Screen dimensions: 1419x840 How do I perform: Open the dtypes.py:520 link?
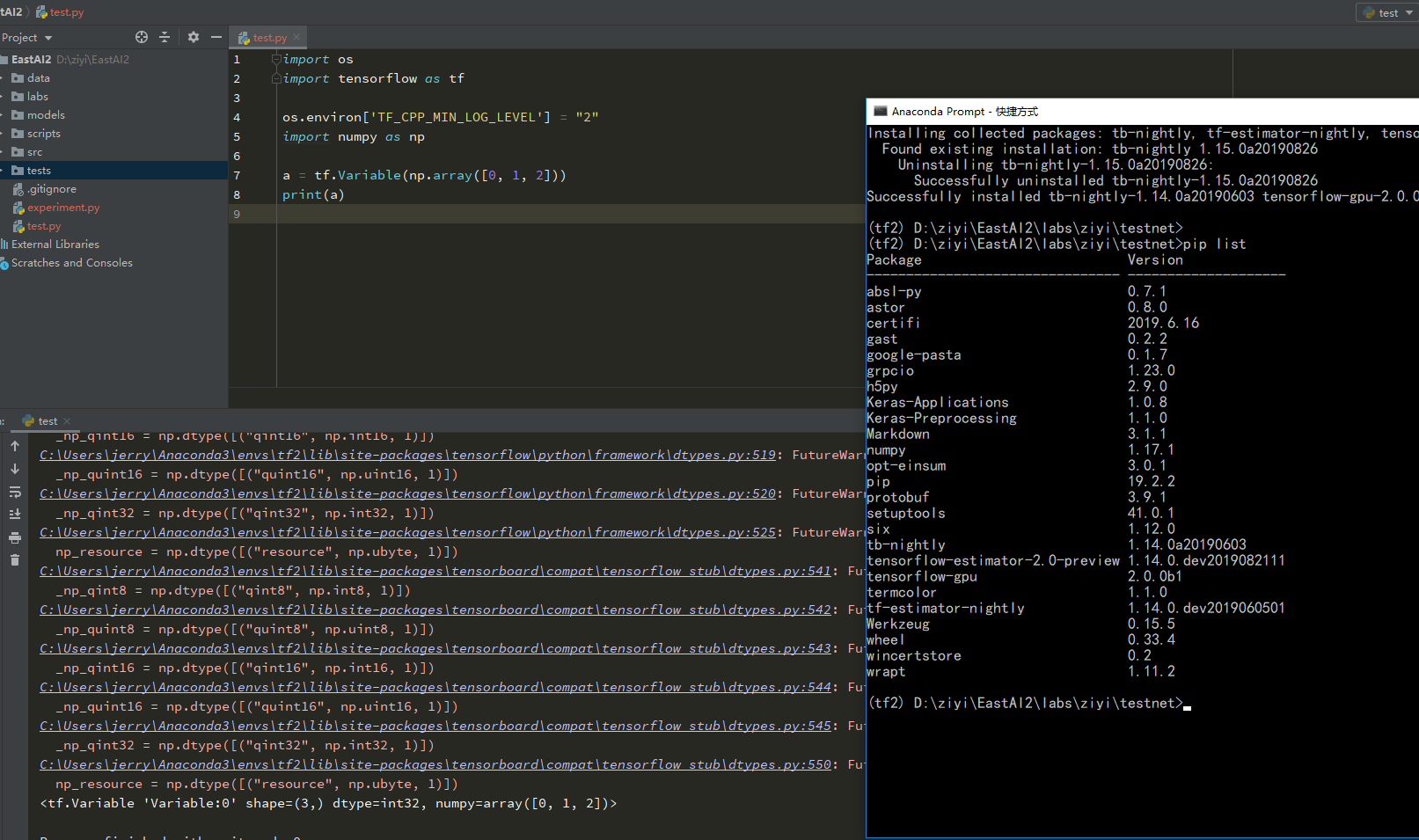point(407,493)
